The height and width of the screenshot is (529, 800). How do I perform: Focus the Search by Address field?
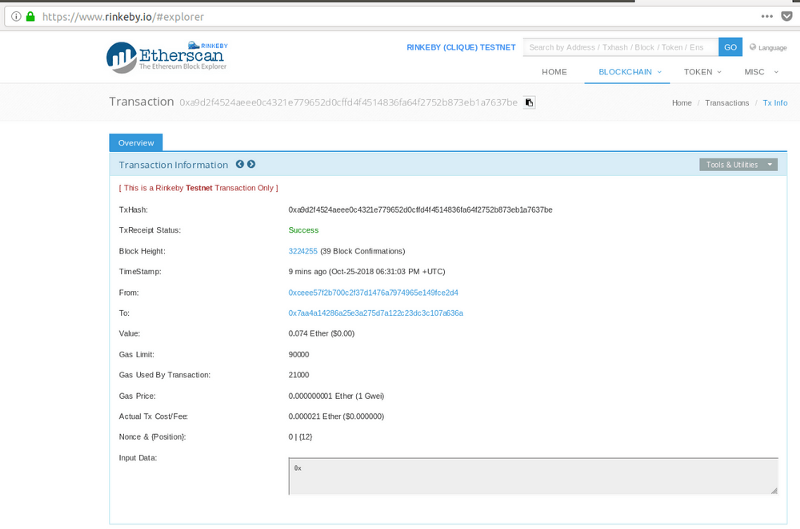point(620,47)
